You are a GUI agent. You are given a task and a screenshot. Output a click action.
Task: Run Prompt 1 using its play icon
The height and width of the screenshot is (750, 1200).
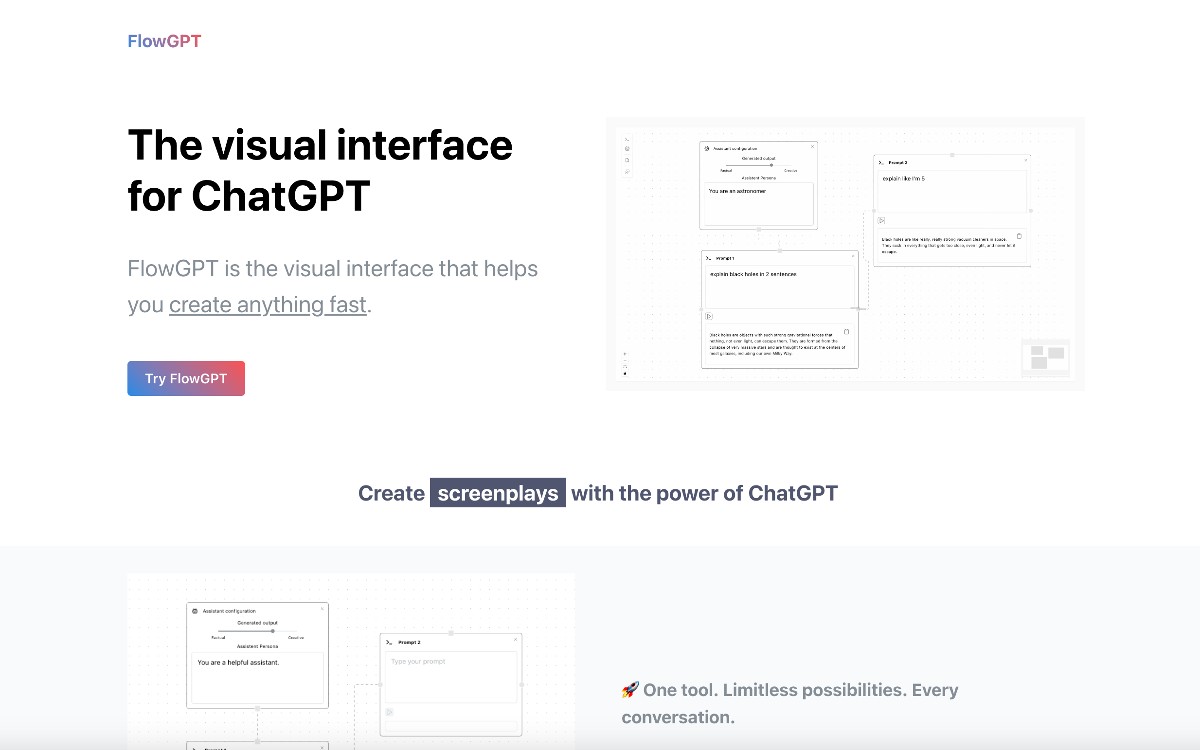(709, 315)
